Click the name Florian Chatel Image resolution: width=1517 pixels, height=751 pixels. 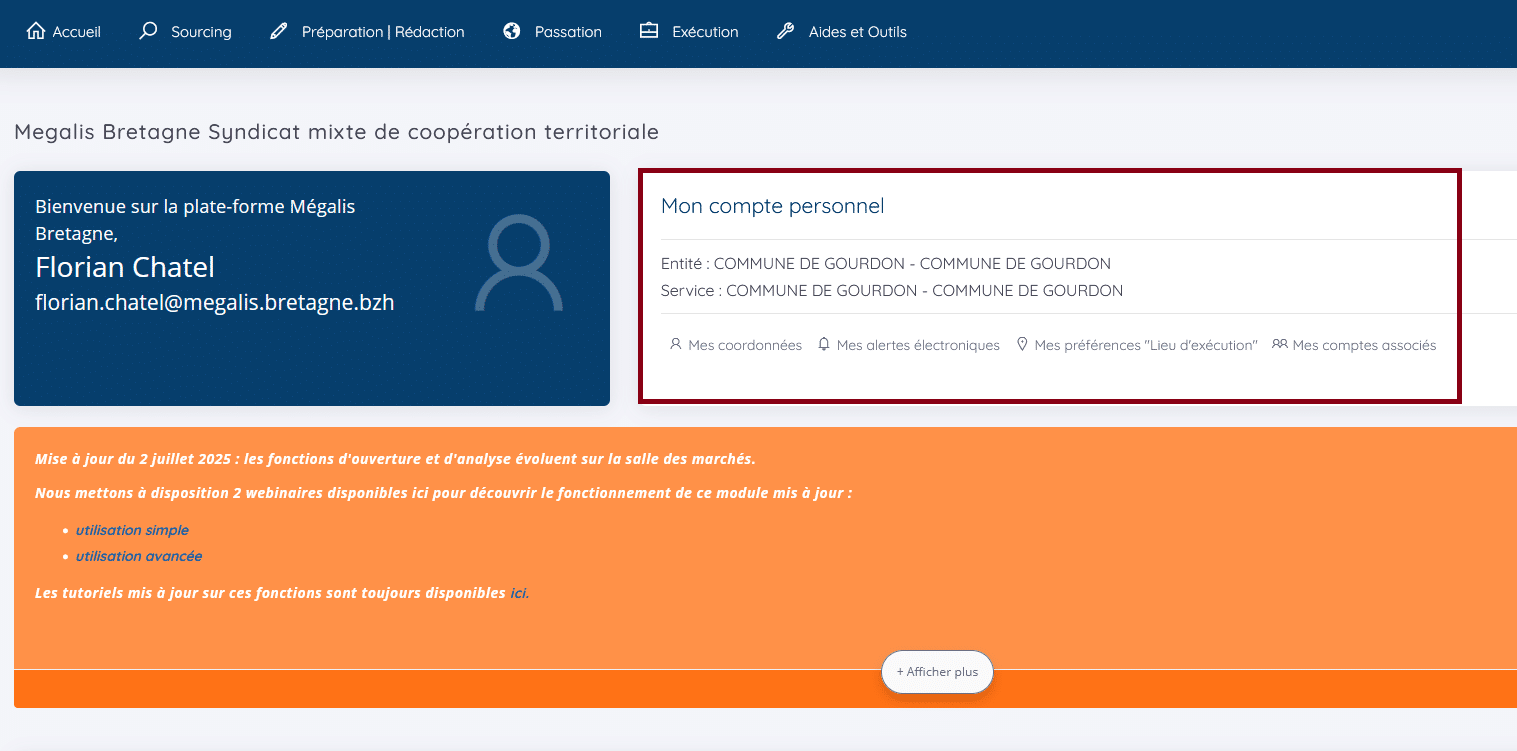[x=125, y=267]
